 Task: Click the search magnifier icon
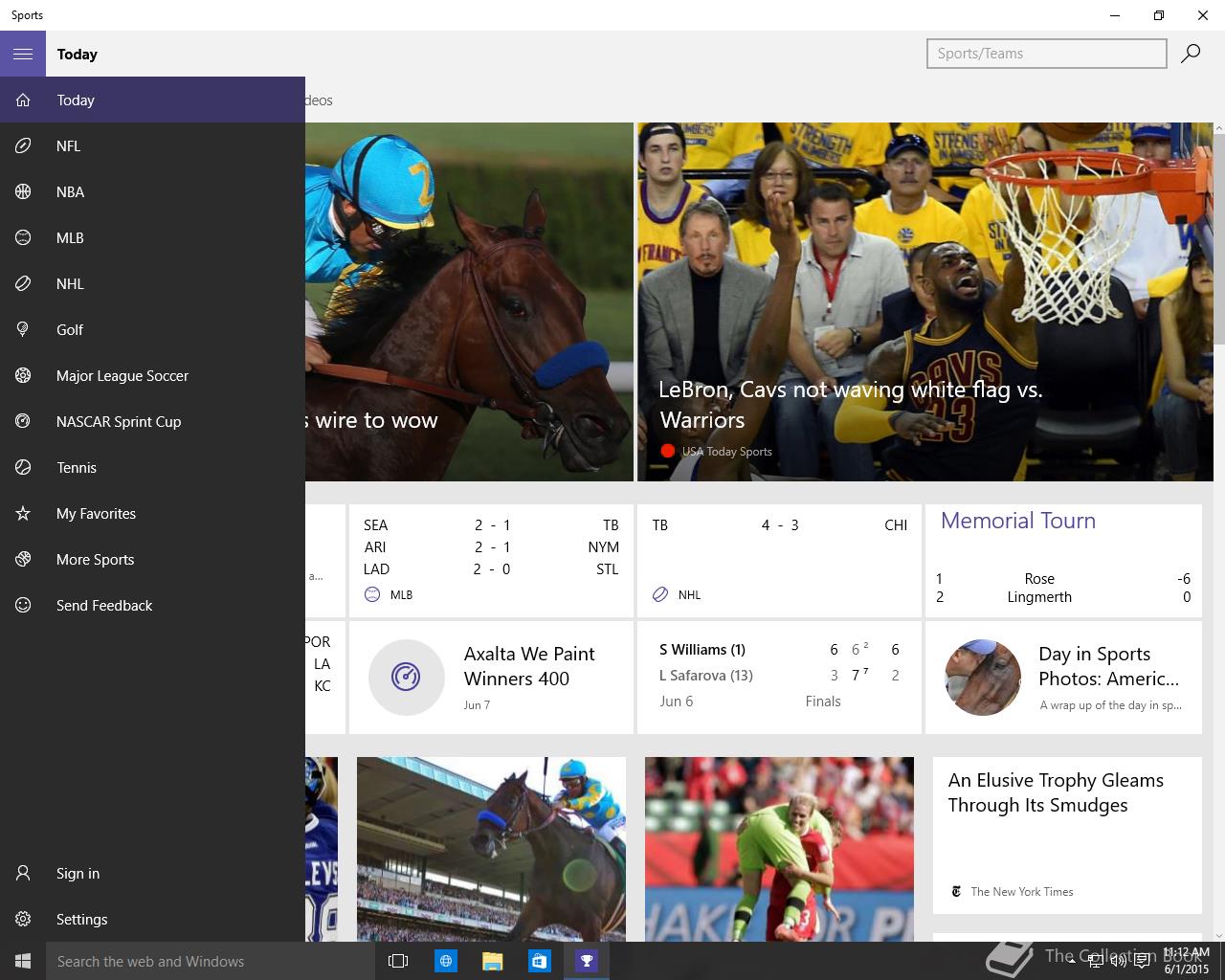(x=1191, y=54)
